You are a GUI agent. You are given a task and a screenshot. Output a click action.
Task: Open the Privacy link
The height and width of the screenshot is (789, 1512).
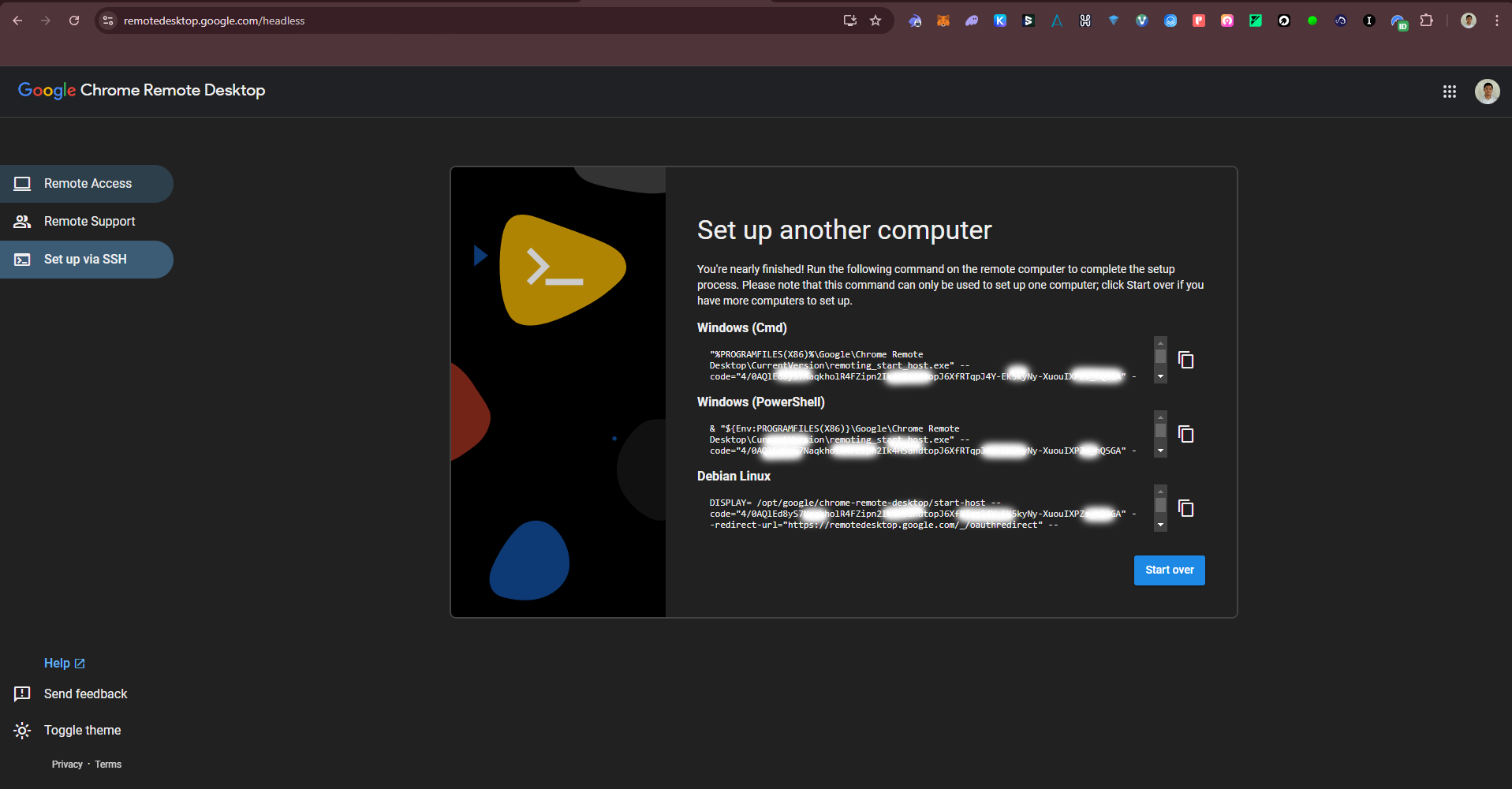(x=67, y=765)
